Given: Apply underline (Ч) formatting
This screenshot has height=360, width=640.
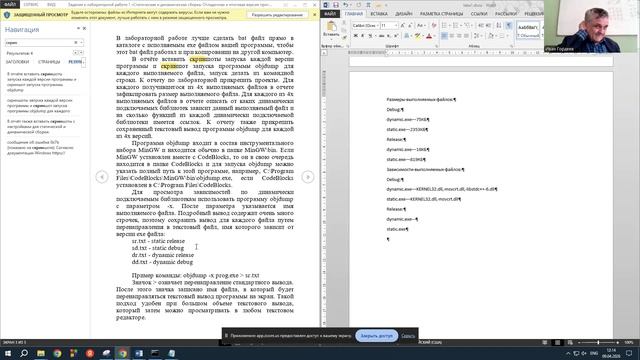Looking at the screenshot, I should [x=370, y=36].
